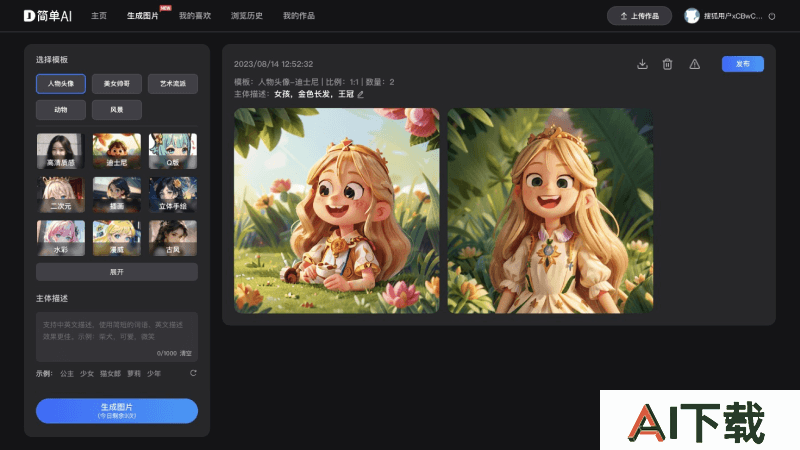
Task: Select the 迪士尼 style thumbnail
Action: click(x=117, y=150)
